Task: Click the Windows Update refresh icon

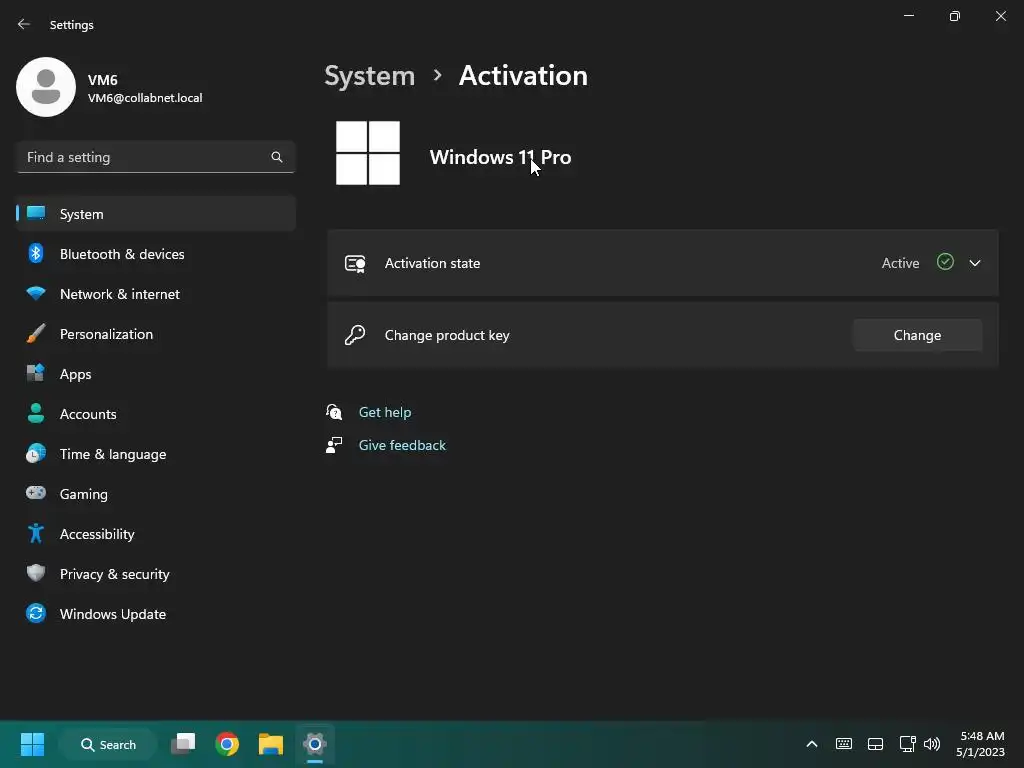Action: [x=36, y=614]
